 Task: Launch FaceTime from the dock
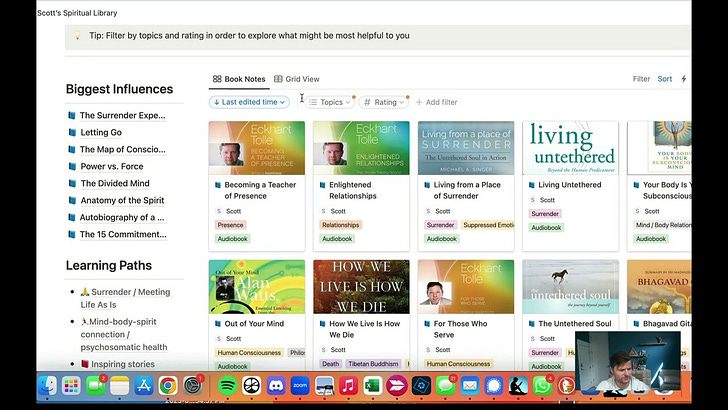95,385
